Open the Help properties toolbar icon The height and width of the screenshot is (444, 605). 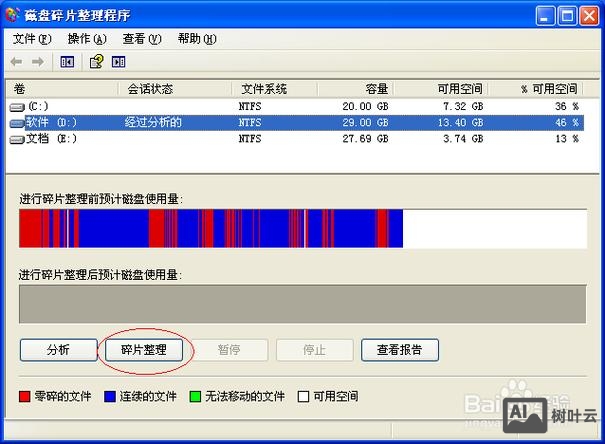click(96, 62)
